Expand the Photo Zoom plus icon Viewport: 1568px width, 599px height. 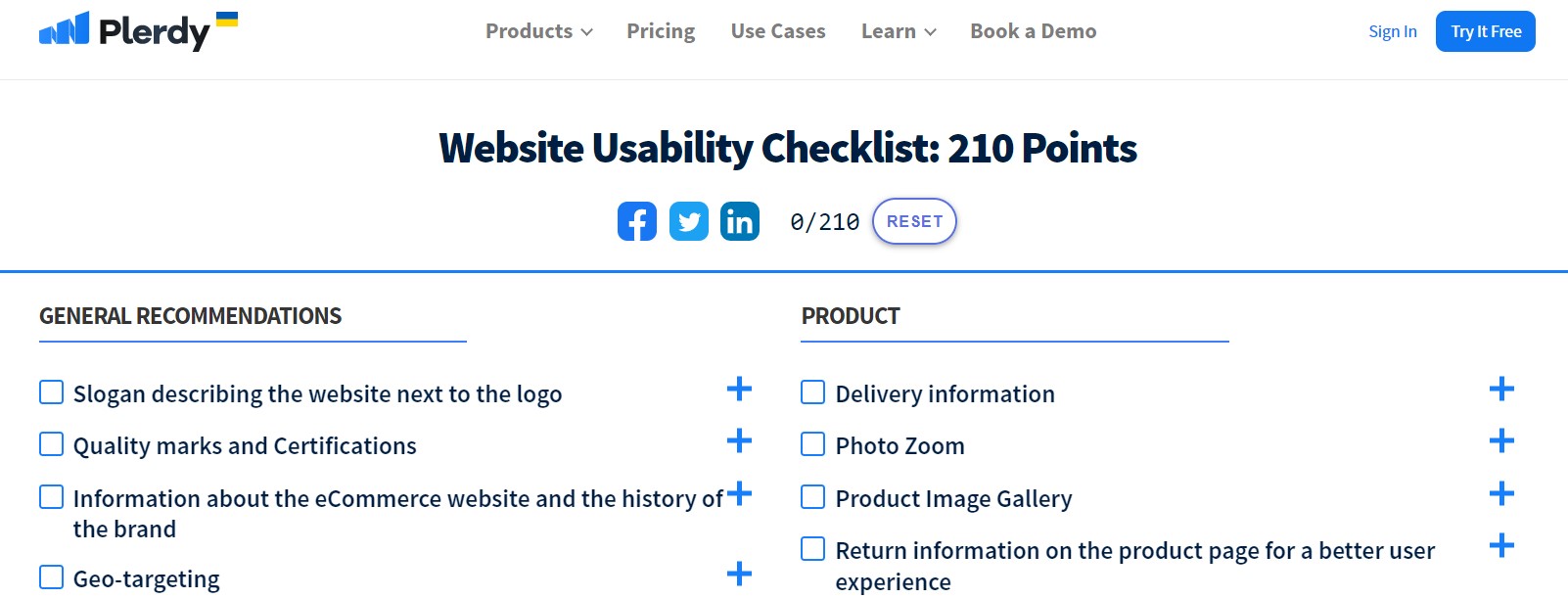(x=1501, y=440)
